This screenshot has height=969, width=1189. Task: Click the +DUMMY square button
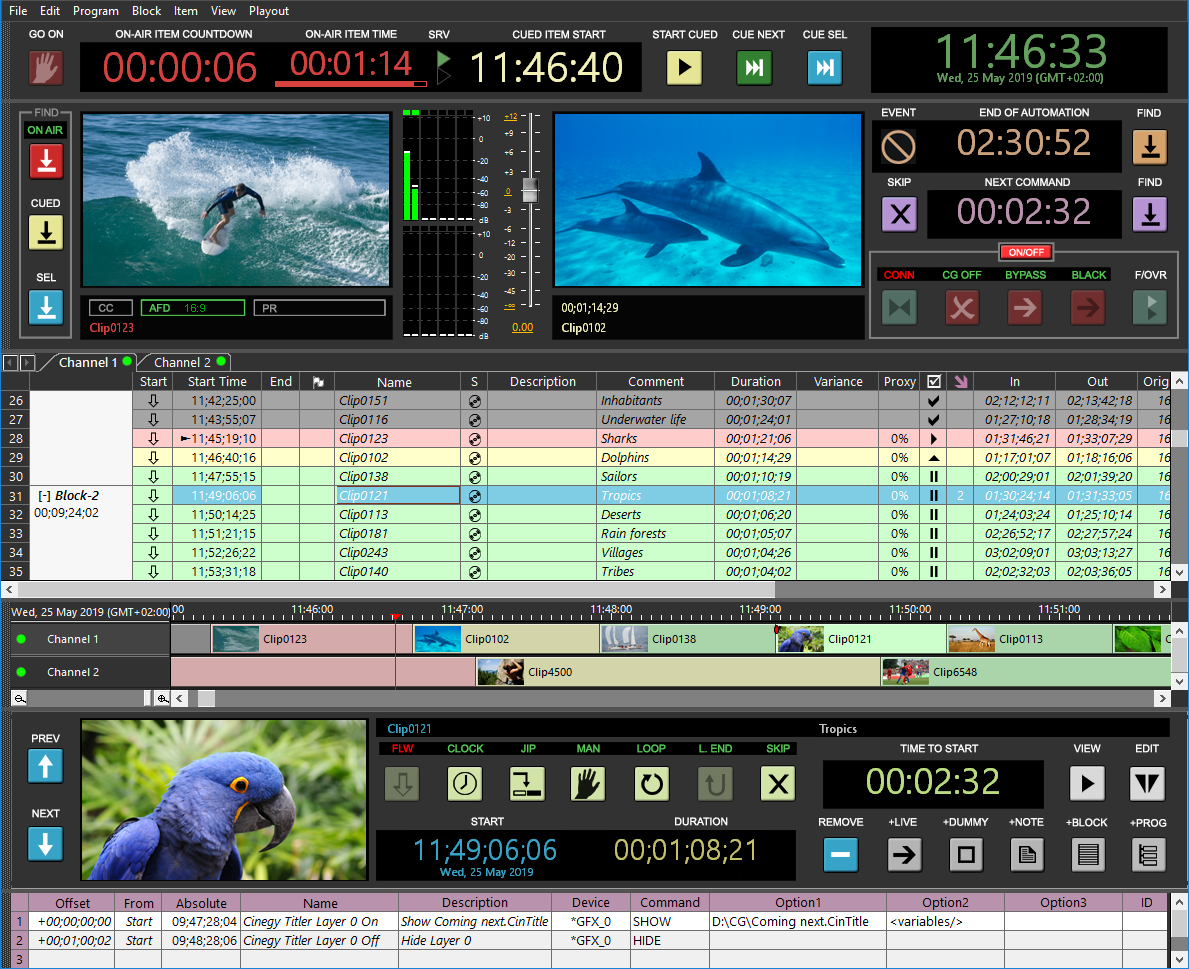coord(966,855)
